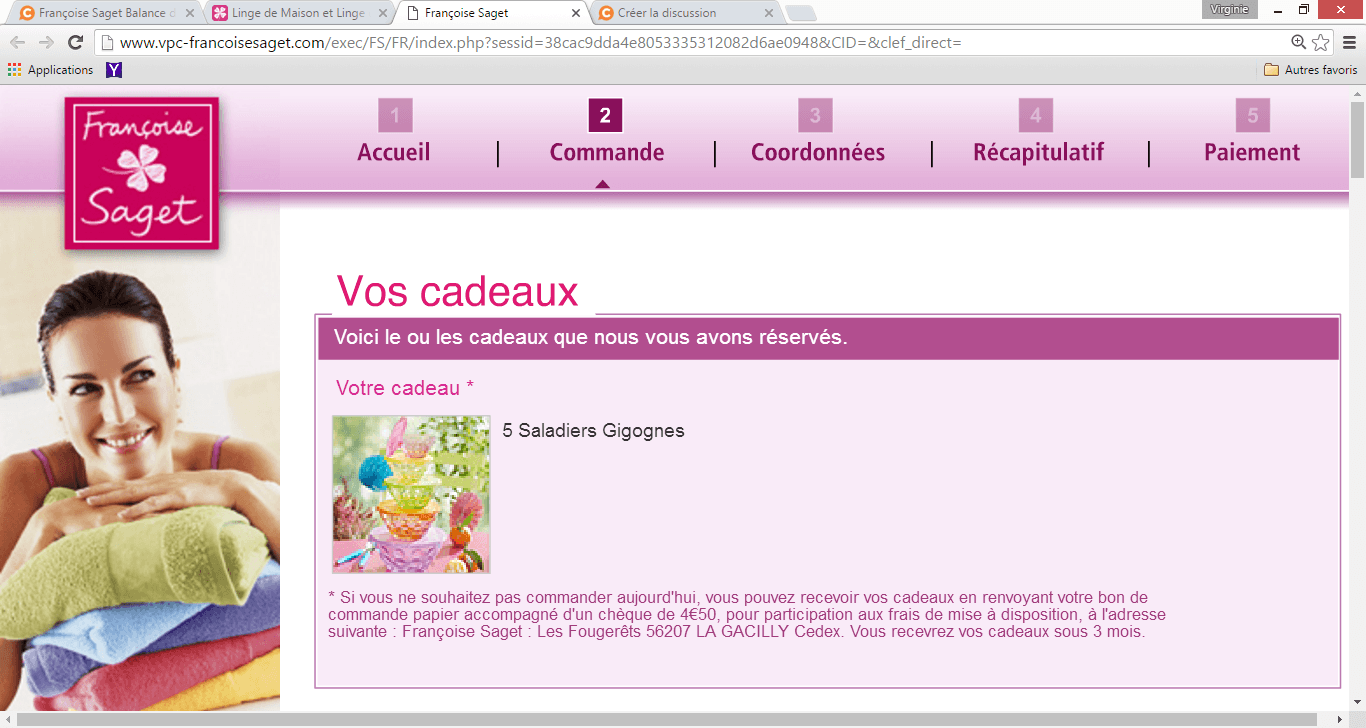Click the Françoise Saget logo
1366x728 pixels.
142,173
